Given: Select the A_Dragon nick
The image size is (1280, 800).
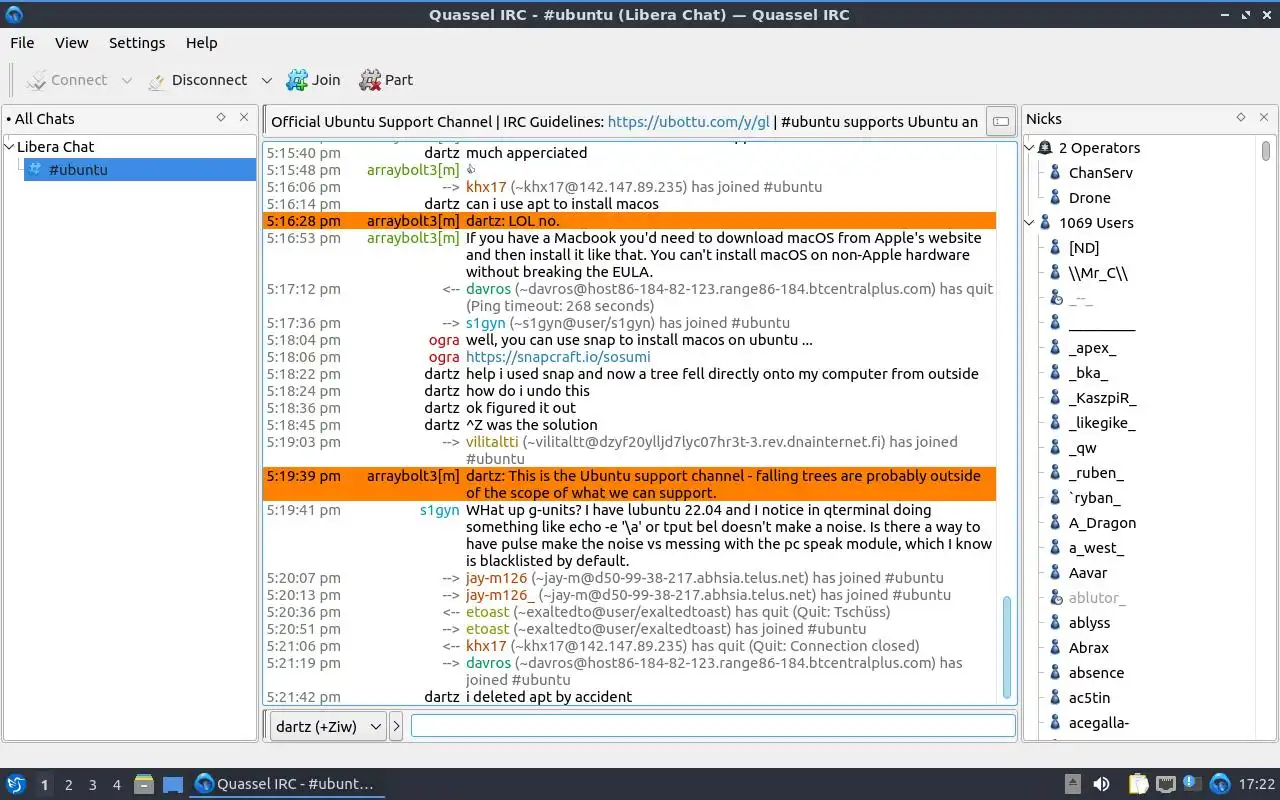Looking at the screenshot, I should [x=1102, y=523].
